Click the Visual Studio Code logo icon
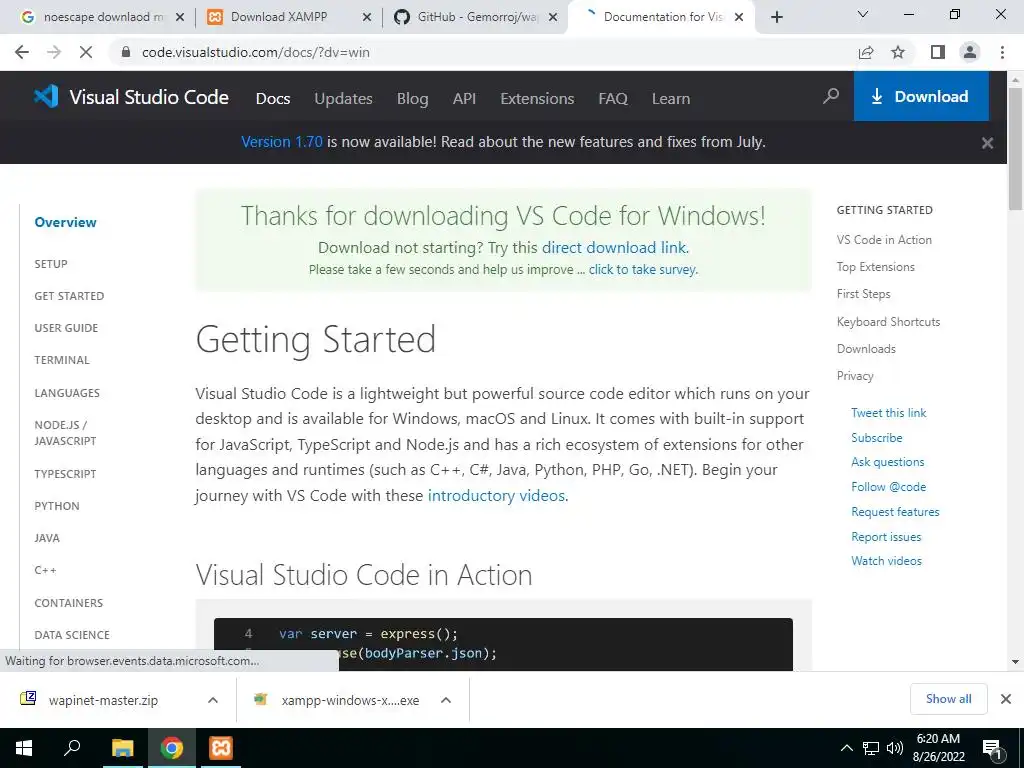Image resolution: width=1024 pixels, height=768 pixels. [46, 97]
